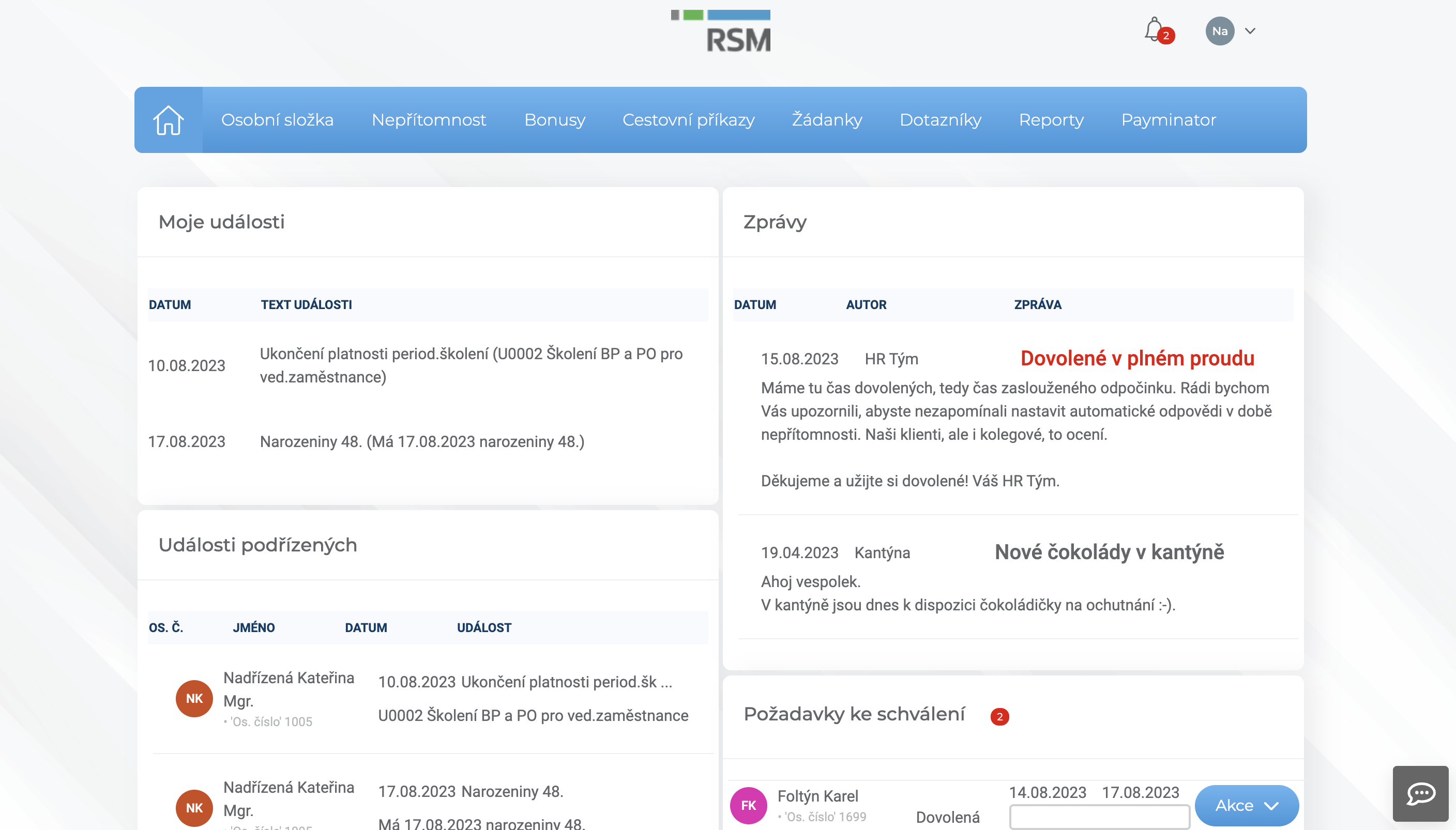Click the Na user avatar
This screenshot has height=830, width=1456.
click(x=1219, y=31)
